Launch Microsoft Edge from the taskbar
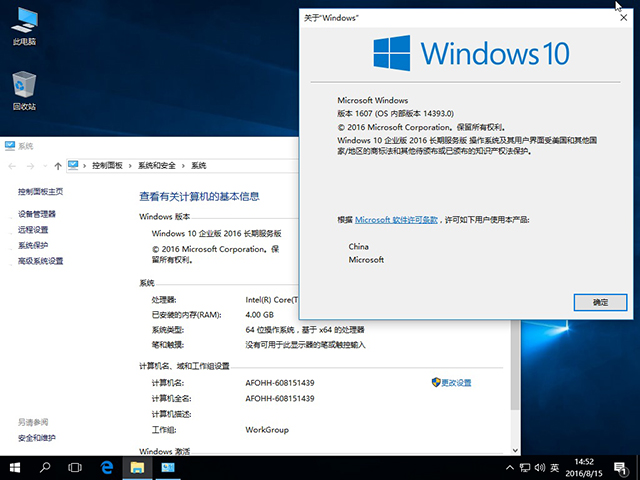640x480 pixels. pyautogui.click(x=105, y=467)
